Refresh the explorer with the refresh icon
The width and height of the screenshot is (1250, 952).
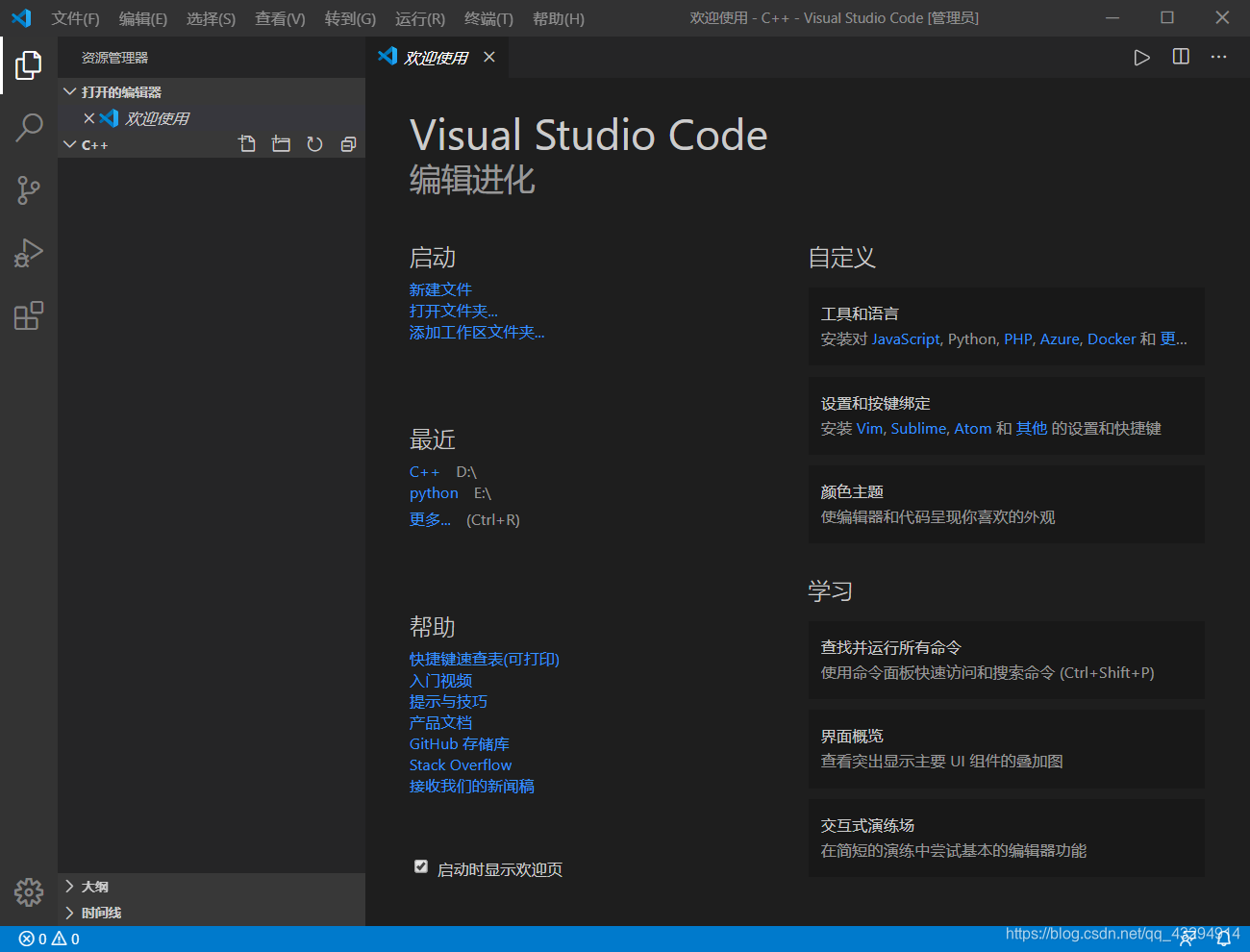[314, 144]
